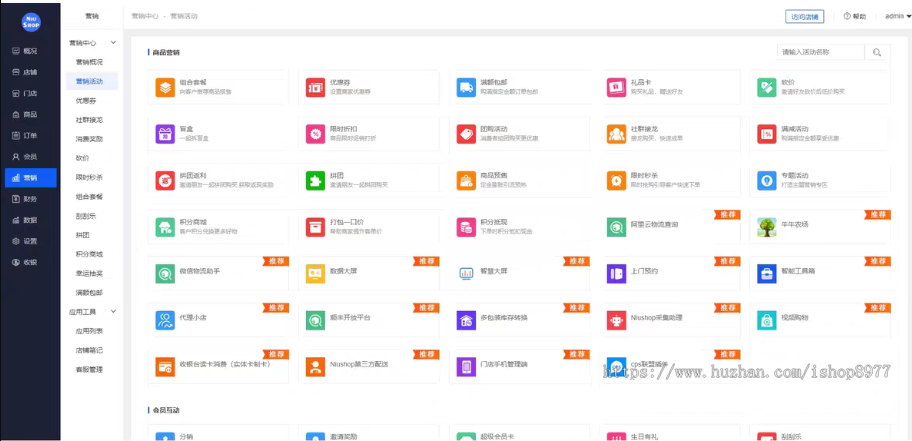Click the alarm clock icon of 限时秒杀 card

click(616, 180)
